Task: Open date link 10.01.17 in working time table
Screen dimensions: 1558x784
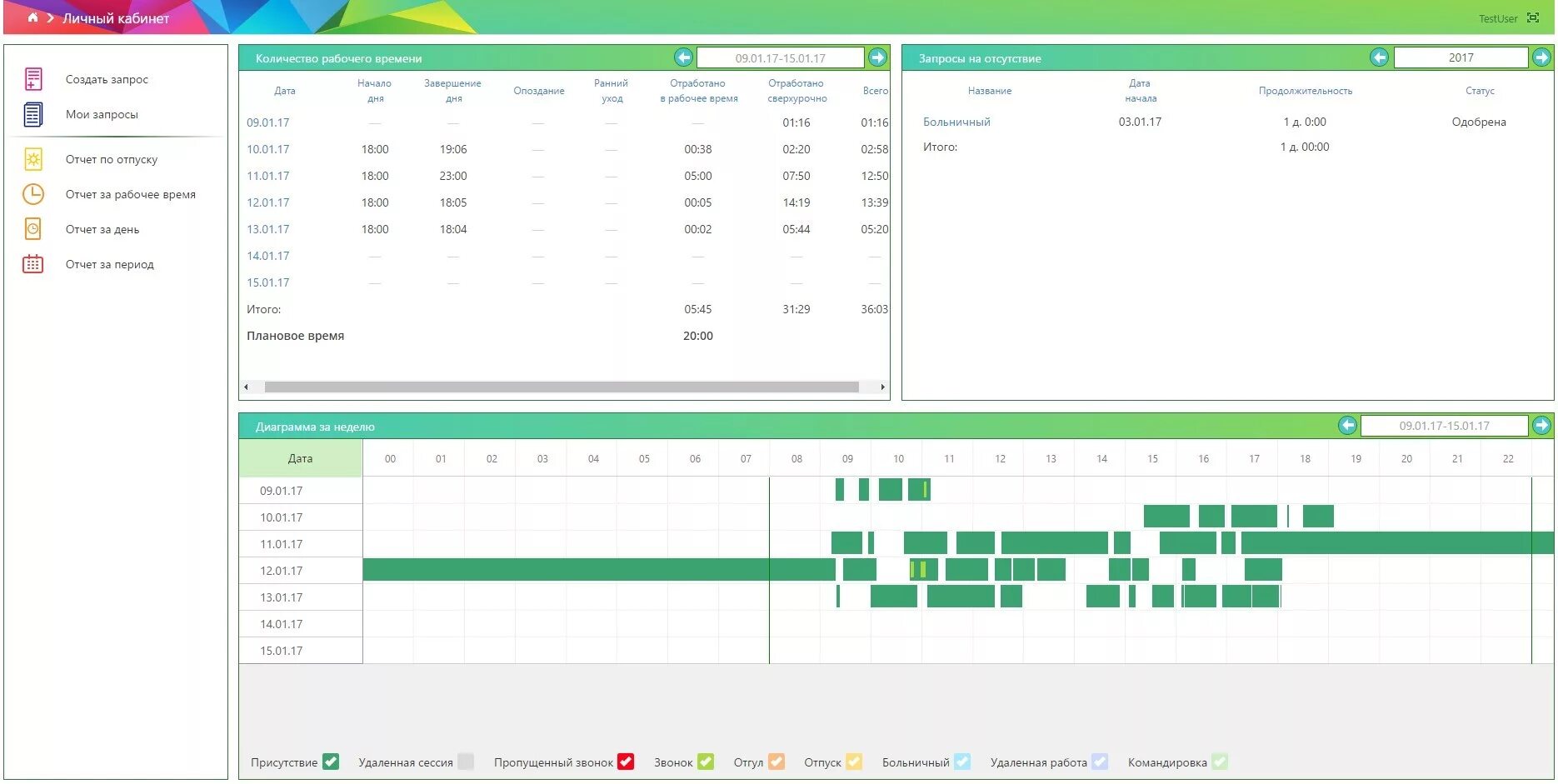Action: click(x=268, y=149)
